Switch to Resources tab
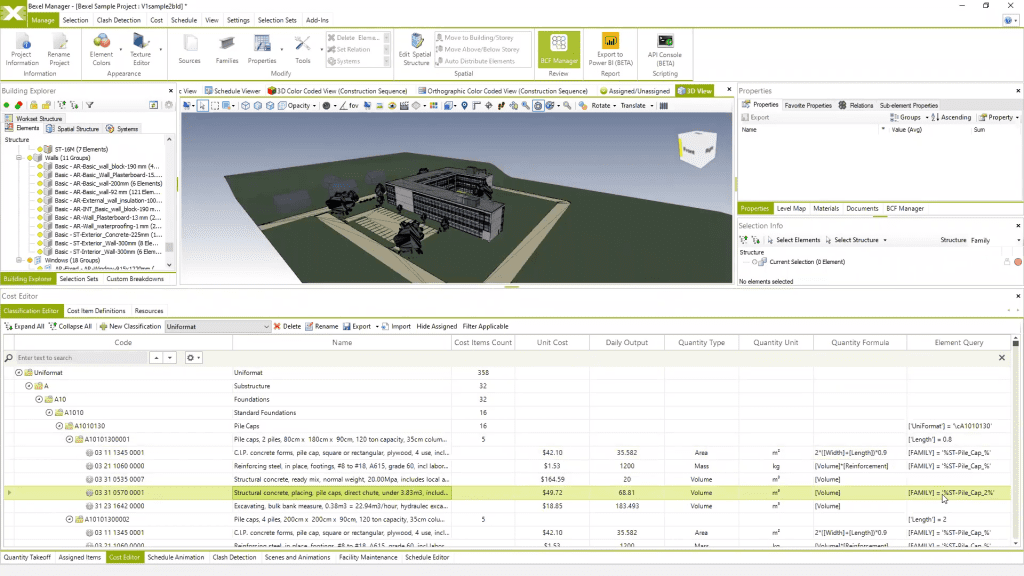The image size is (1024, 576). click(149, 311)
